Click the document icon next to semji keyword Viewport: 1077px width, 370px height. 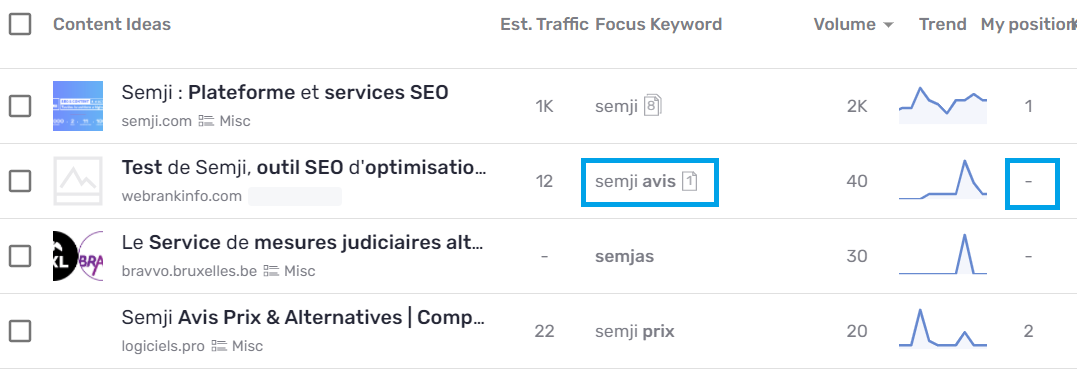[653, 106]
